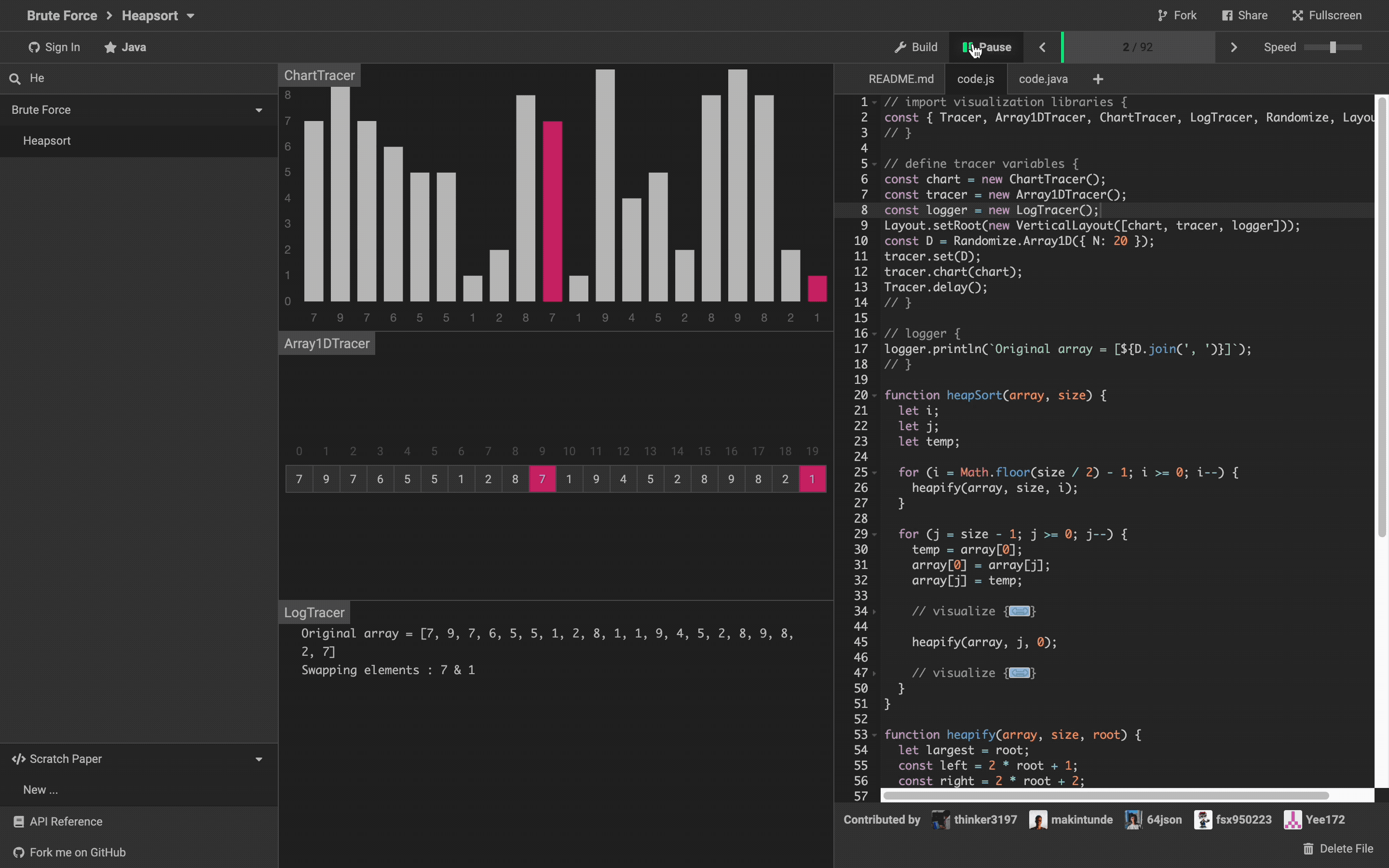1389x868 pixels.
Task: Pause the visualization playback
Action: click(987, 47)
